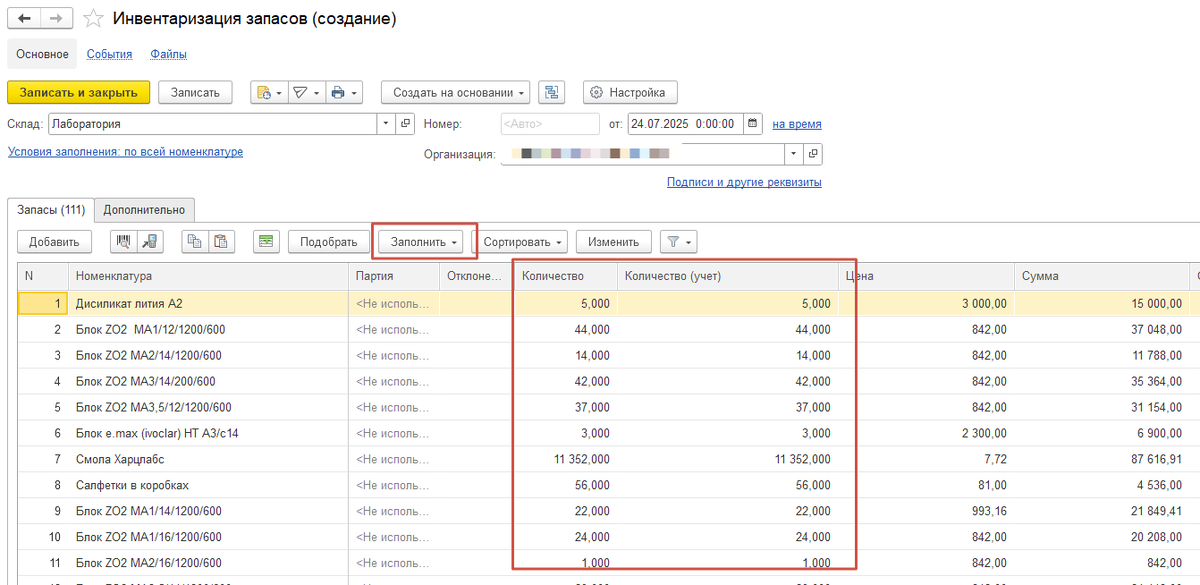Click the Записать button
Viewport: 1200px width, 585px height.
tap(195, 92)
